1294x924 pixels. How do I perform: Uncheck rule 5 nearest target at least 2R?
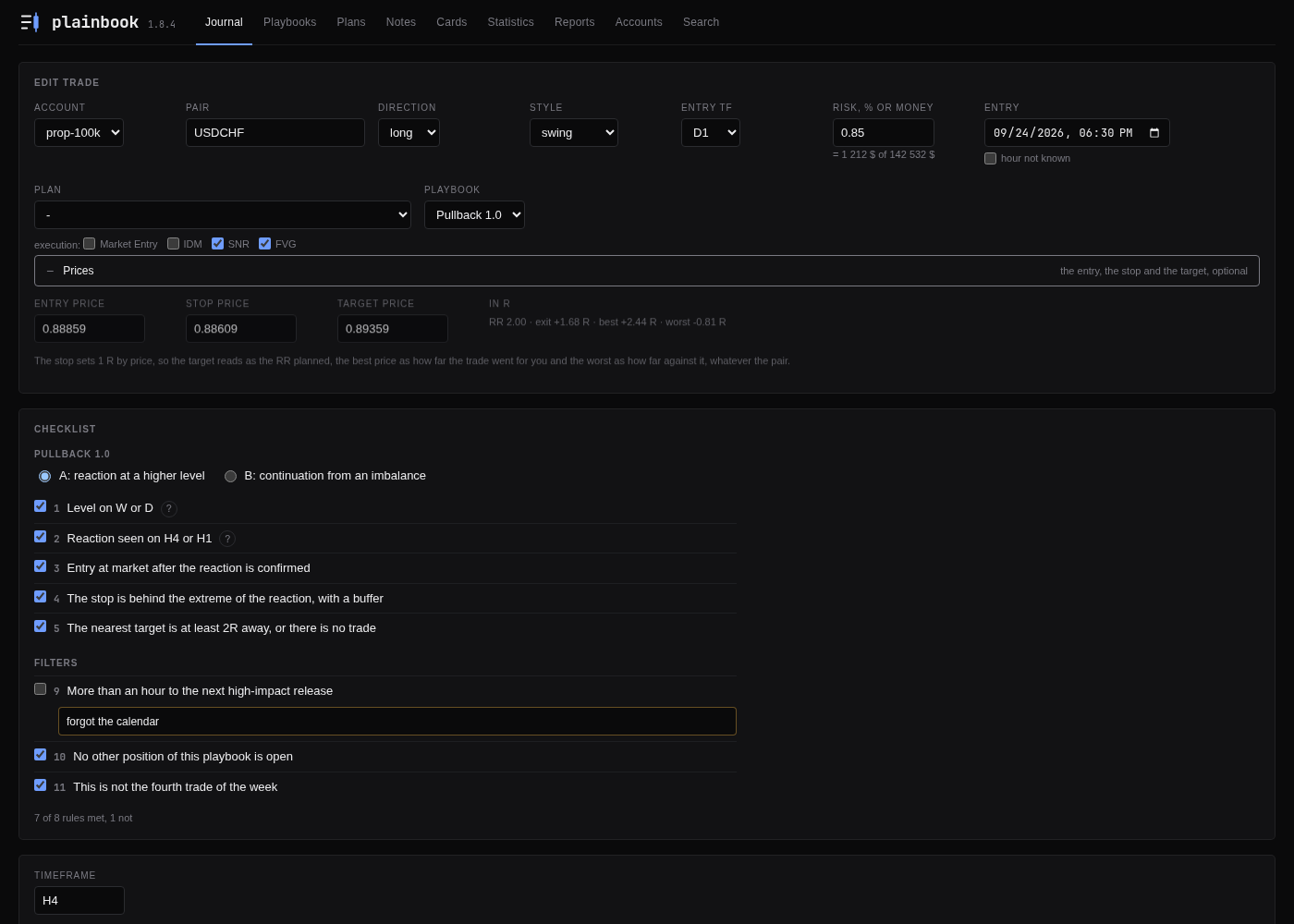tap(40, 626)
